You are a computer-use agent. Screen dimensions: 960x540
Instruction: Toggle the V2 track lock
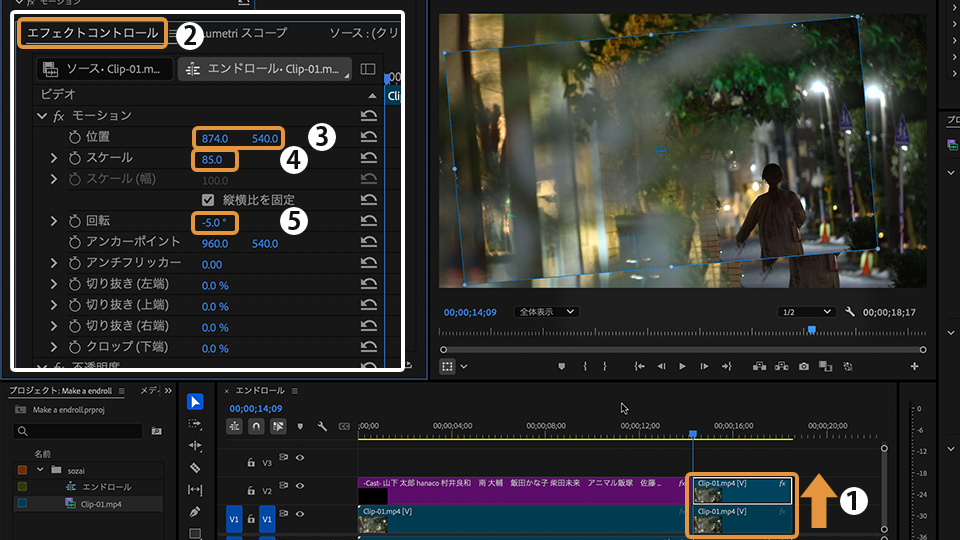(x=251, y=490)
